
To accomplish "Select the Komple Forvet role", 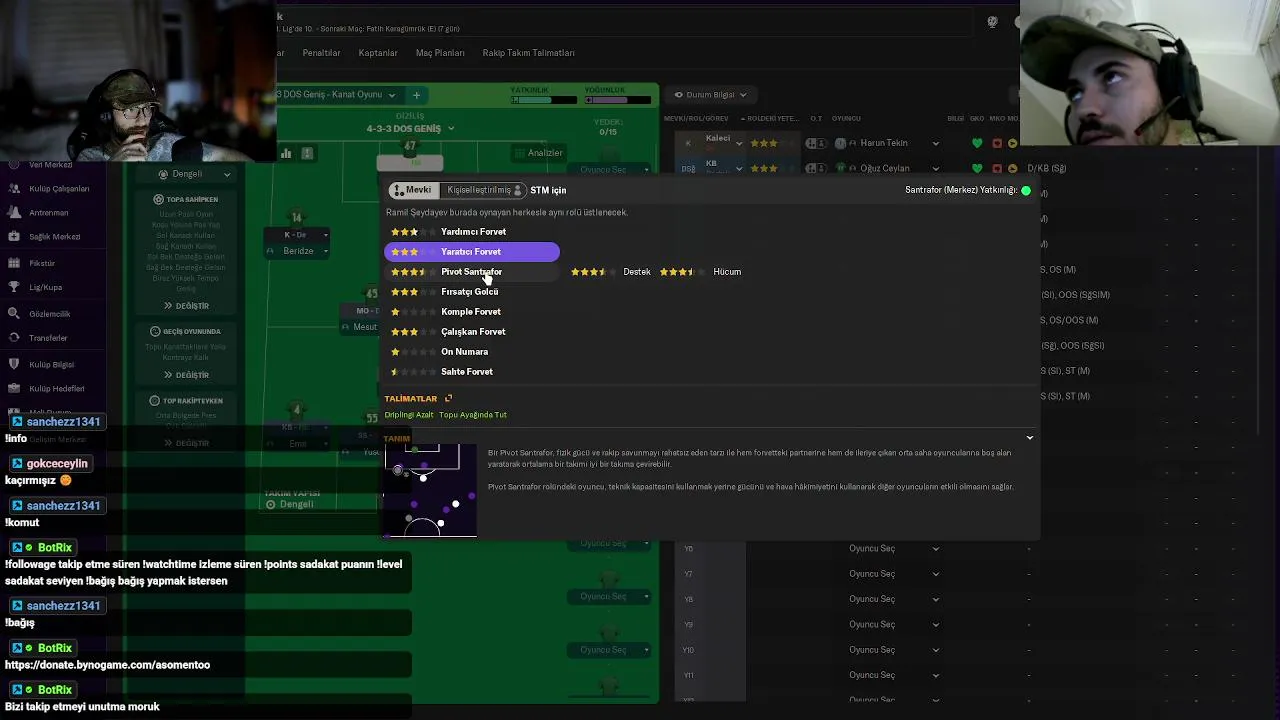I will pyautogui.click(x=472, y=312).
